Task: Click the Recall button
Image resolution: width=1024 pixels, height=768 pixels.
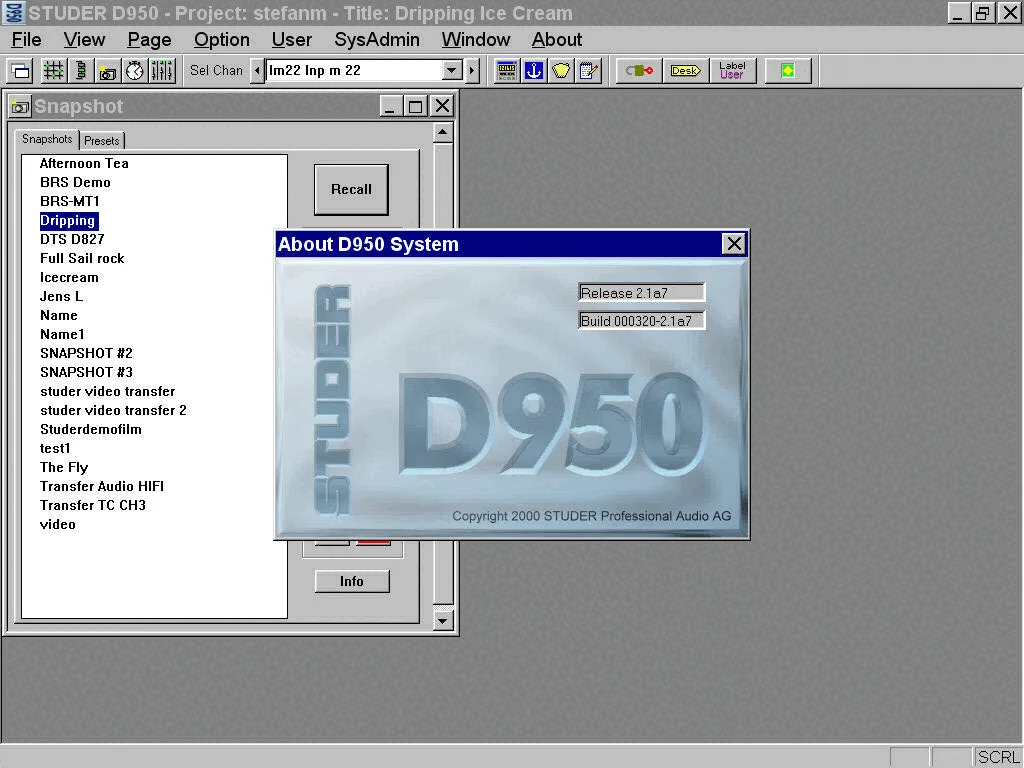Action: coord(351,189)
